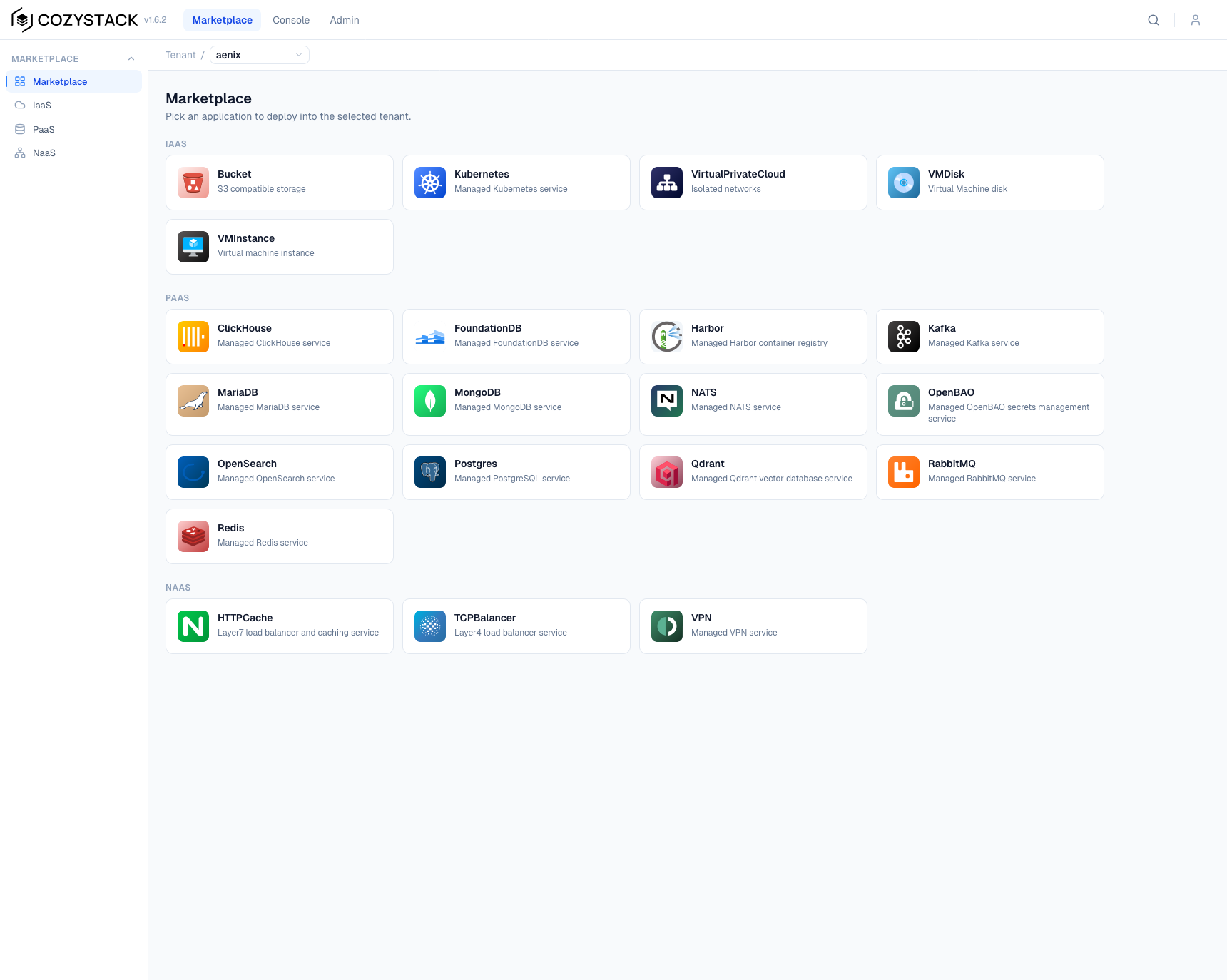Viewport: 1227px width, 980px height.
Task: Click 'Virtual Machine disk' description
Action: point(967,189)
